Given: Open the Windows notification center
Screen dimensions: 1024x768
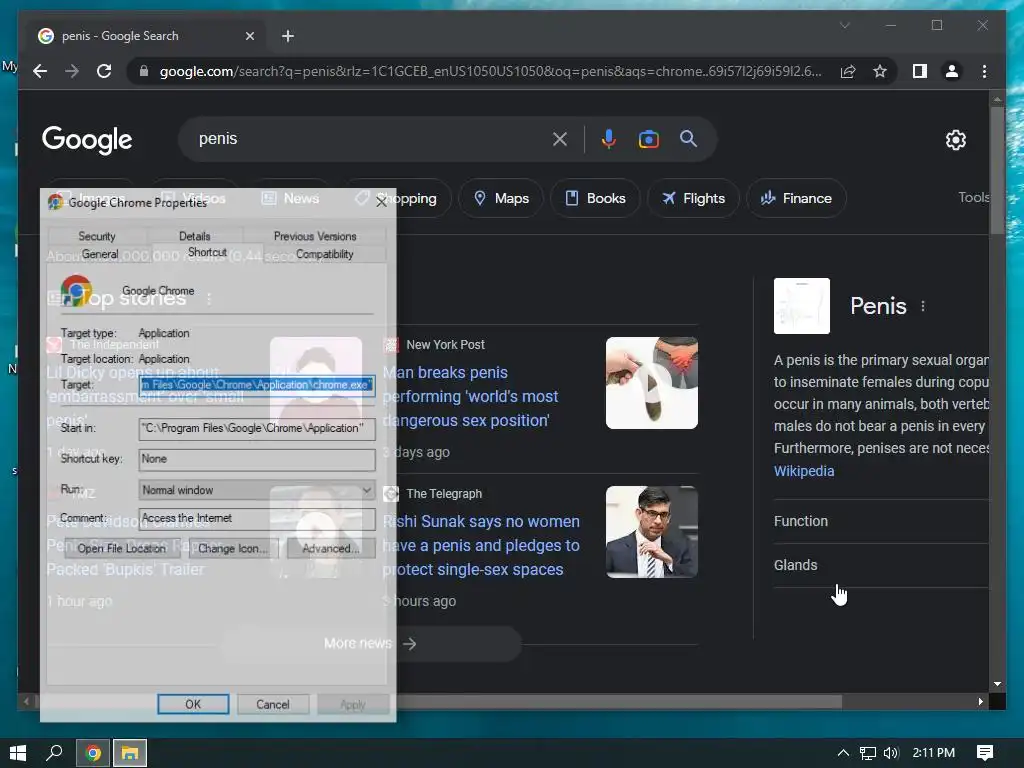Looking at the screenshot, I should [985, 753].
